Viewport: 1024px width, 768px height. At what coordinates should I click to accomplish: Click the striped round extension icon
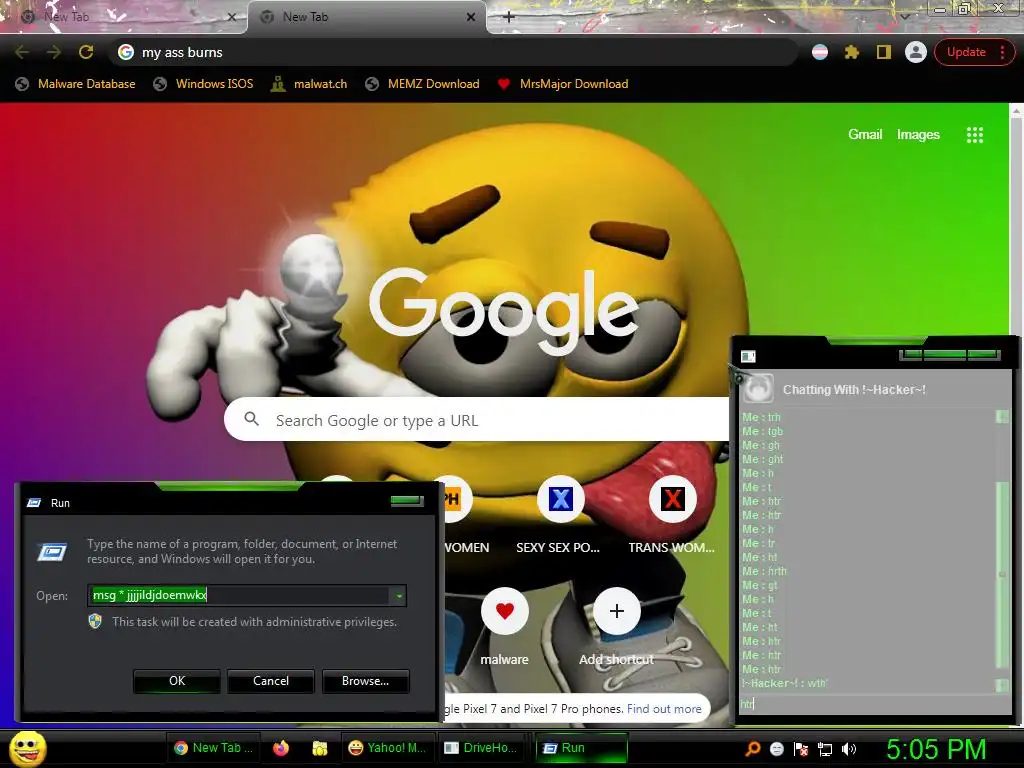[820, 52]
